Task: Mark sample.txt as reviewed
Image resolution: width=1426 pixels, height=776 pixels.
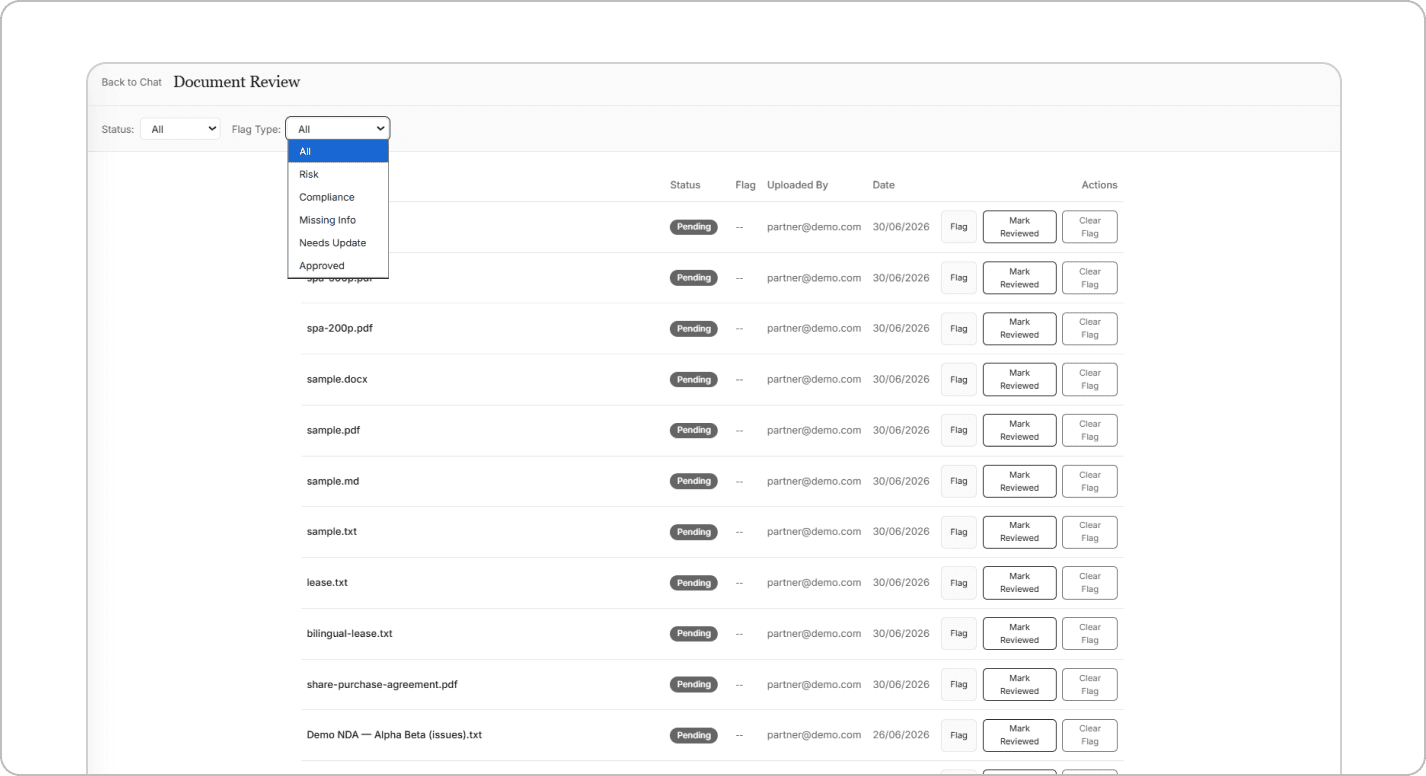Action: pyautogui.click(x=1019, y=532)
